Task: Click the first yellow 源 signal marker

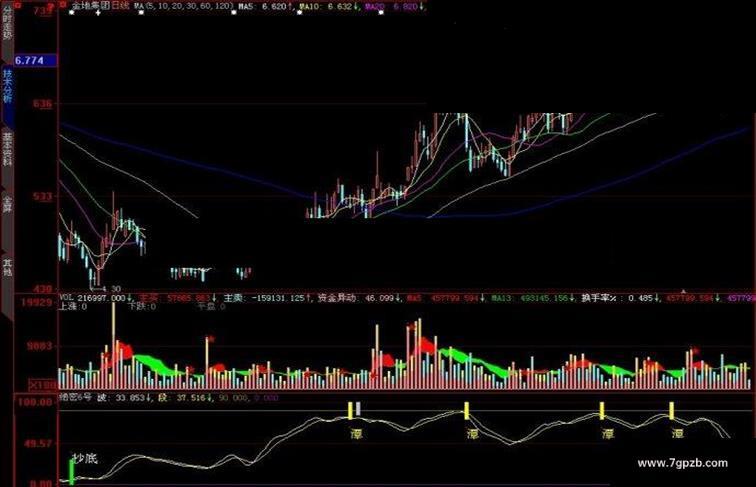Action: coord(351,410)
